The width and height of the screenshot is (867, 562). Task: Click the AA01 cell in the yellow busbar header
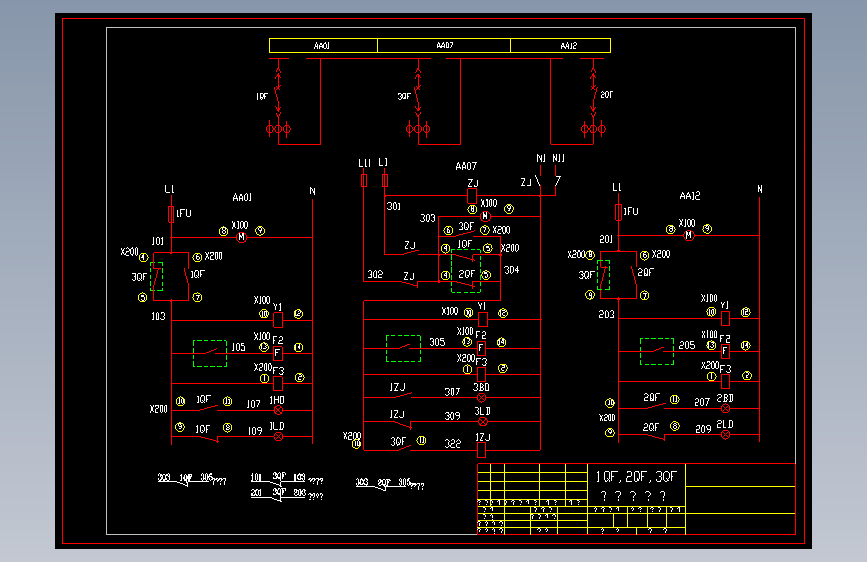[323, 45]
